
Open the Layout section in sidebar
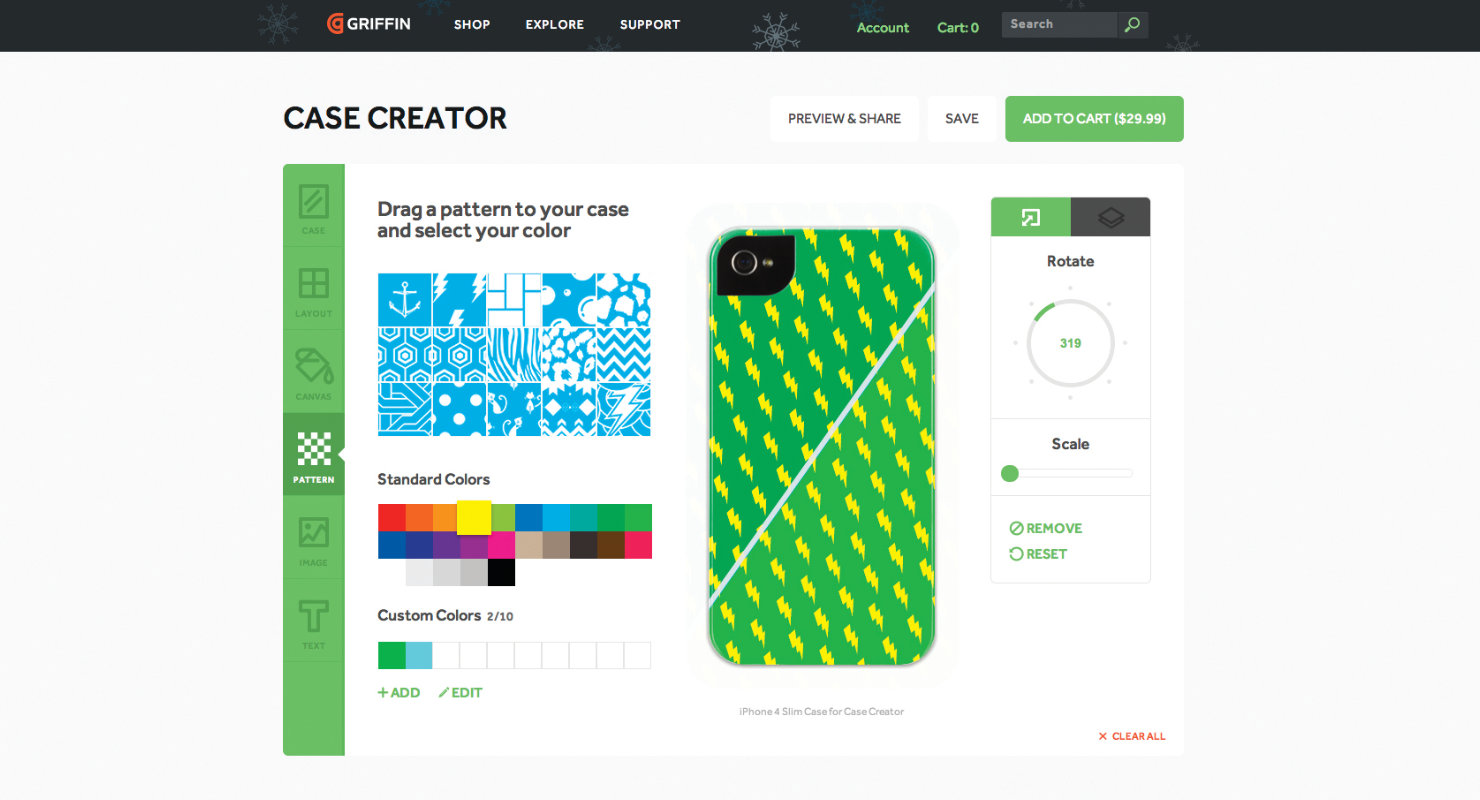[314, 289]
